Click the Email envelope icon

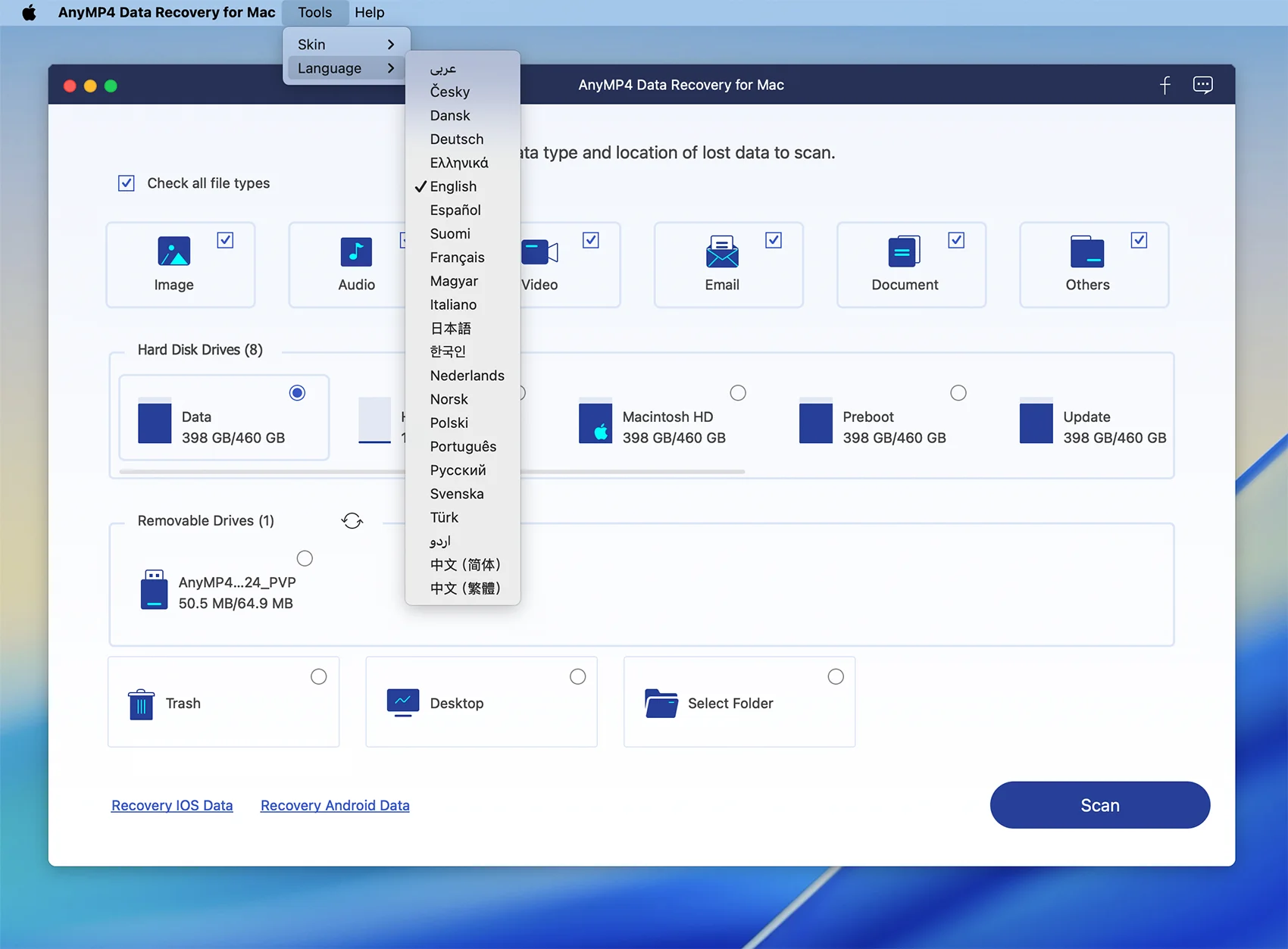tap(721, 251)
